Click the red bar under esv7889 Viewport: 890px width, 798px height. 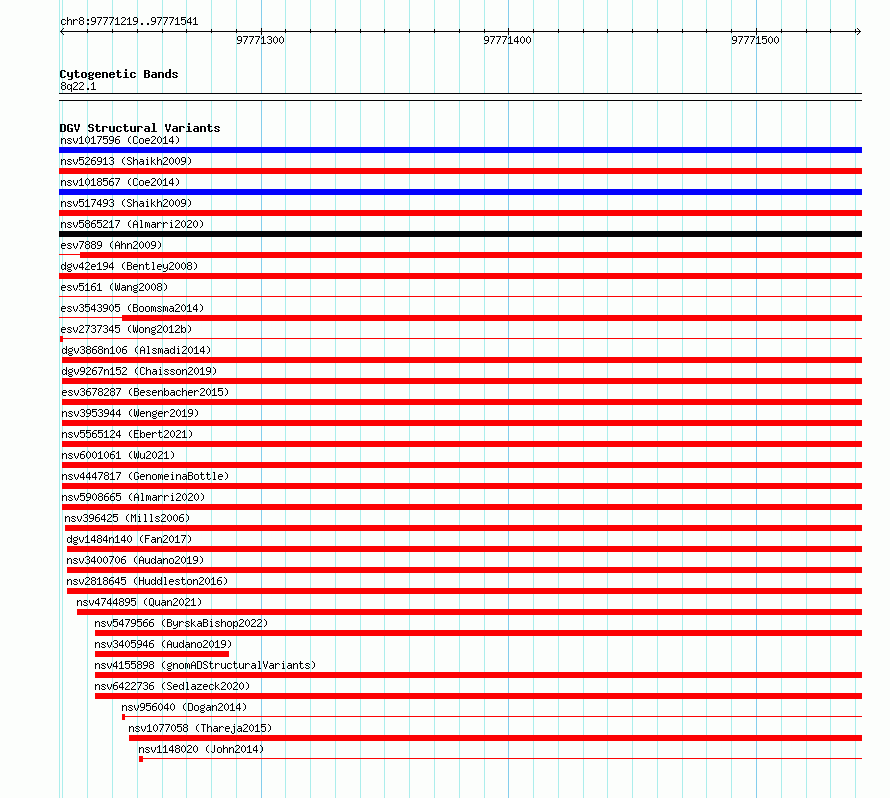(471, 255)
